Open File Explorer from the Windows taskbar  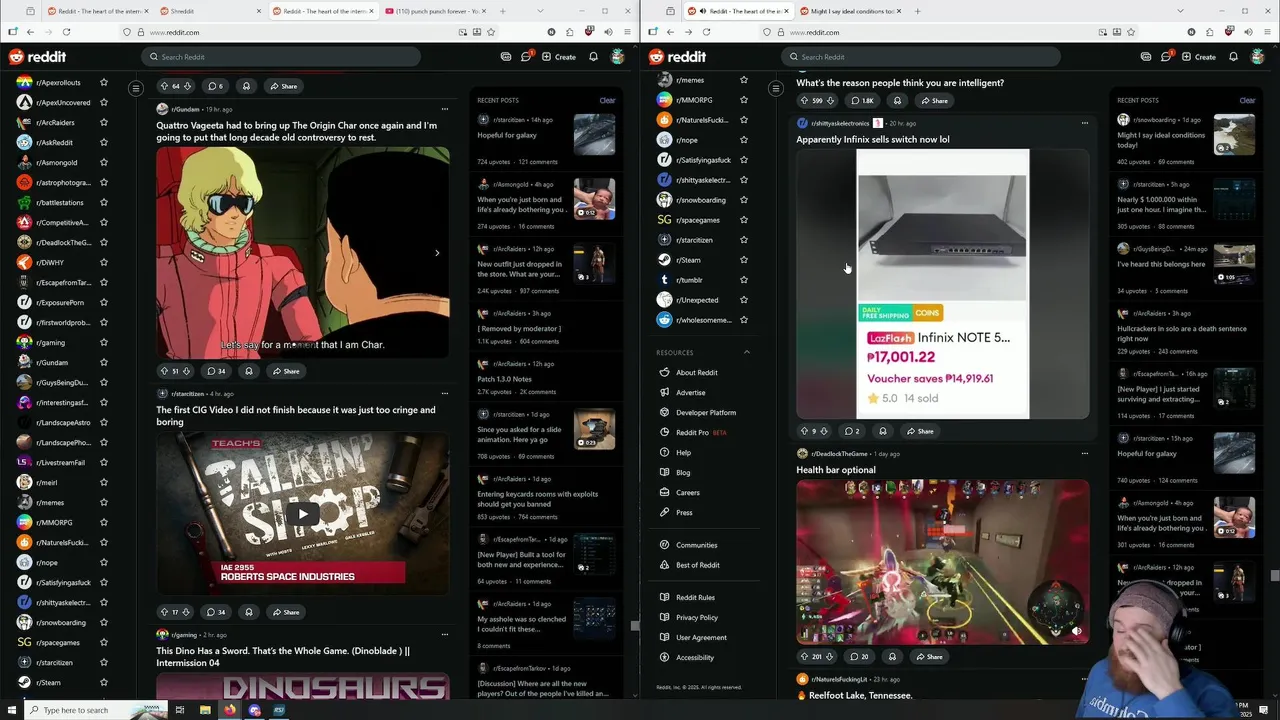205,710
